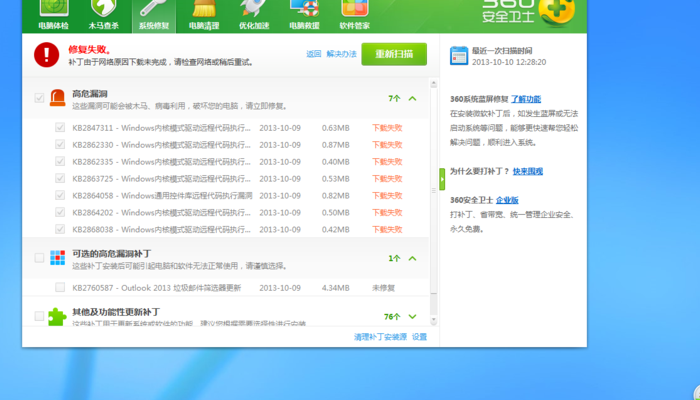
Task: Click the 360 yellow plus logo
Action: [557, 11]
